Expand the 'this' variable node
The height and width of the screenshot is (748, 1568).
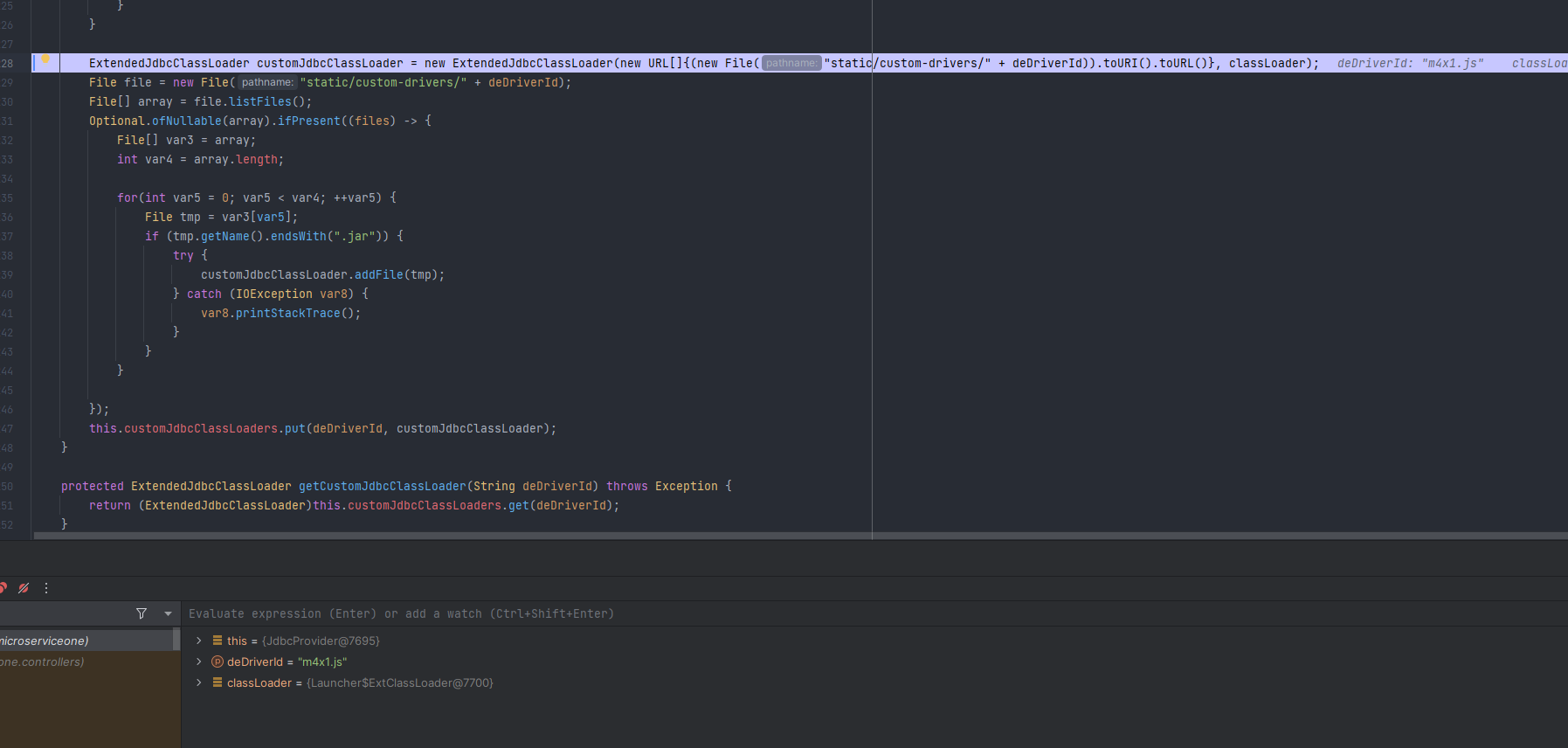click(199, 641)
